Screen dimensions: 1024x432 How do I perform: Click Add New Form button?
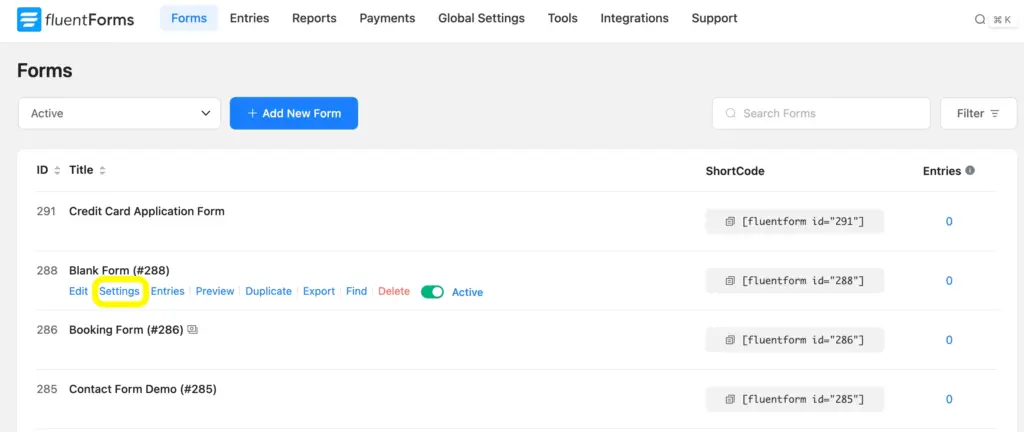click(294, 114)
